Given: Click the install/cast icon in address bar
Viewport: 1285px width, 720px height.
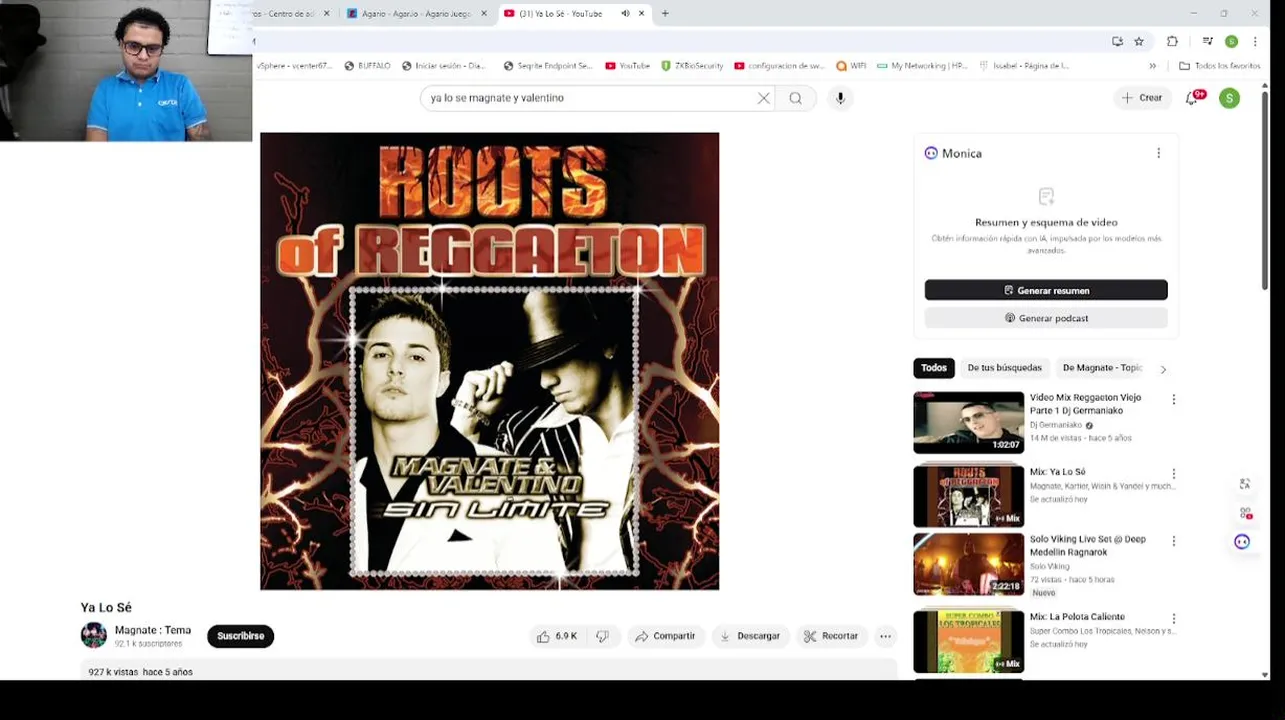Looking at the screenshot, I should (x=1117, y=41).
